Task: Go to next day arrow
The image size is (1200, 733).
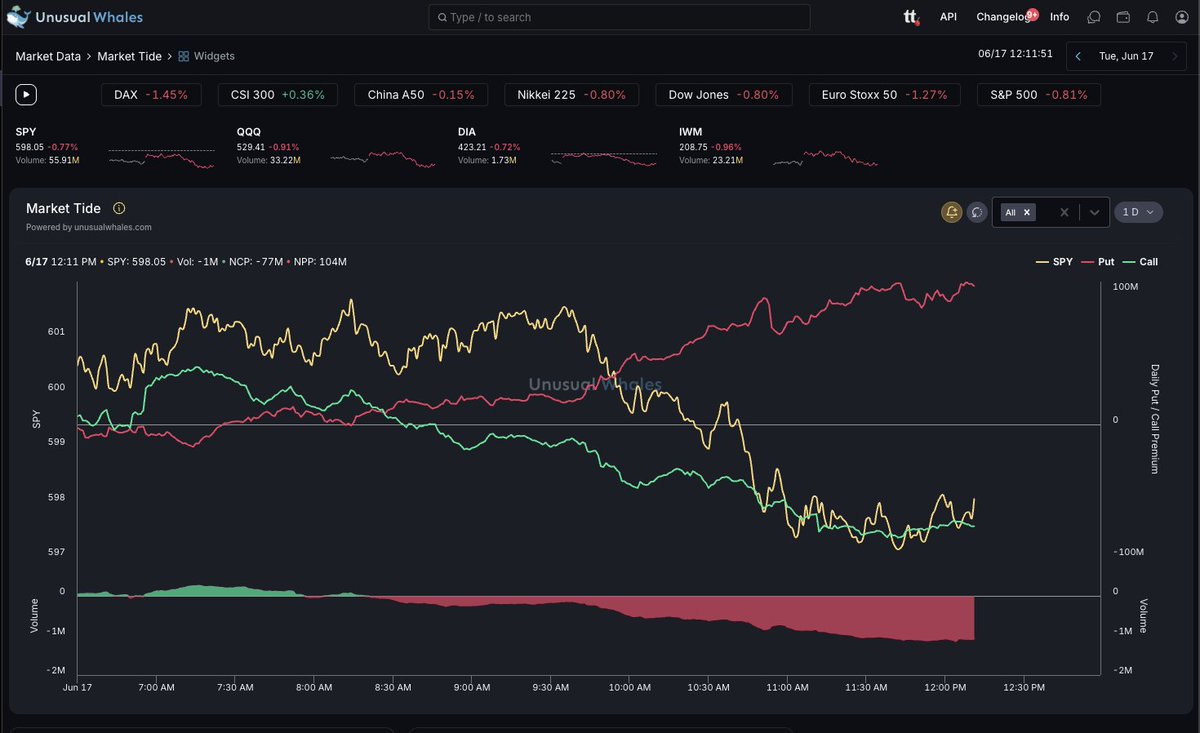Action: coord(1174,57)
